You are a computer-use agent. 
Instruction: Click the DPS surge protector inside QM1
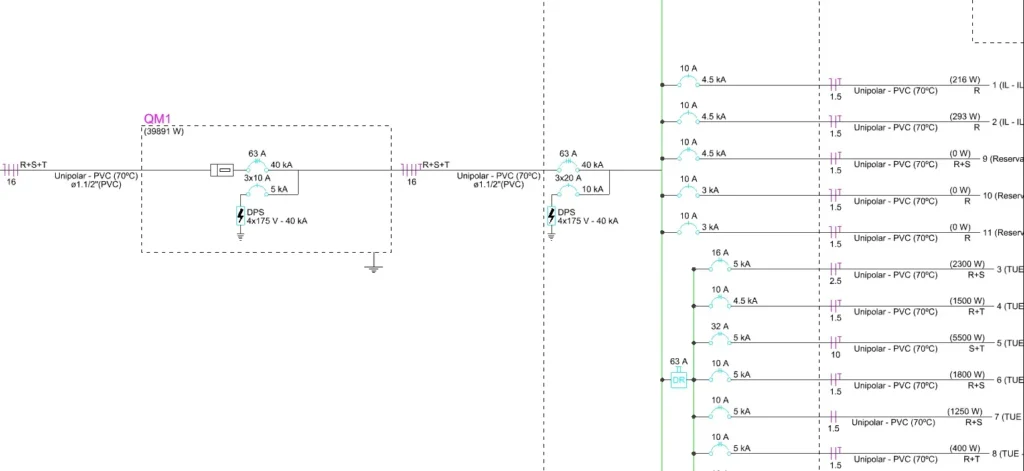pos(240,215)
